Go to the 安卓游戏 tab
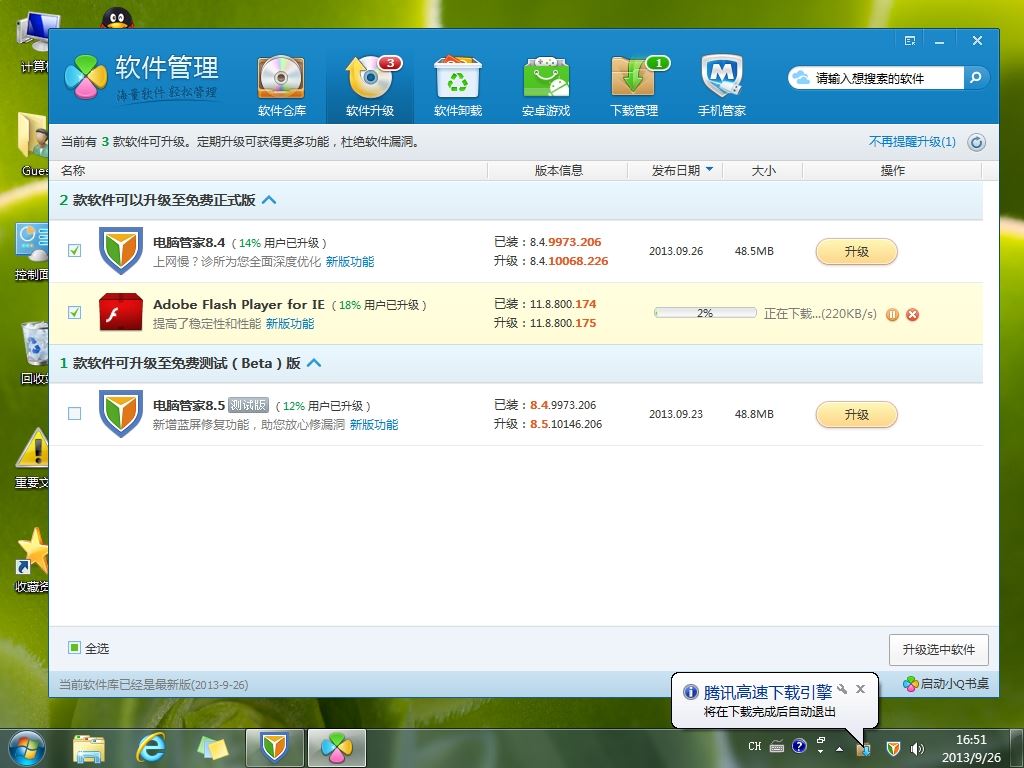 pos(546,86)
